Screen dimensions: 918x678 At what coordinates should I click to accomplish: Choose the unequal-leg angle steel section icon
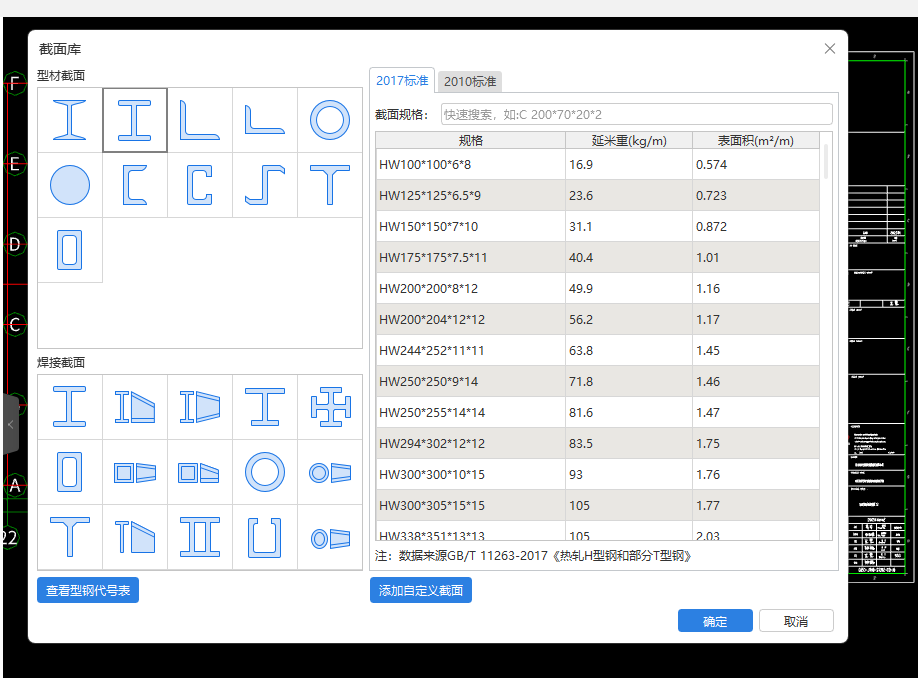click(x=265, y=120)
